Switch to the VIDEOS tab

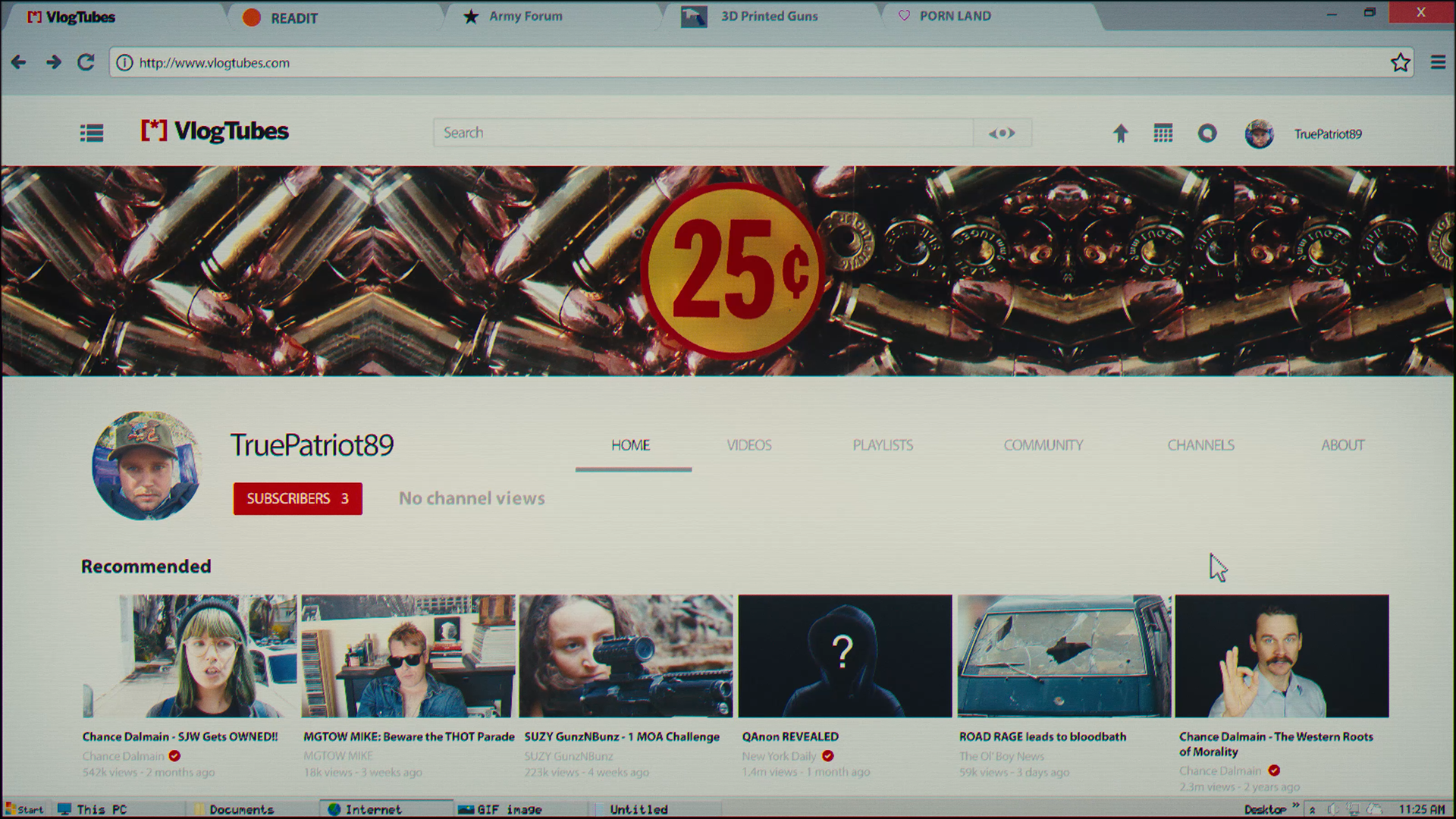pyautogui.click(x=749, y=445)
